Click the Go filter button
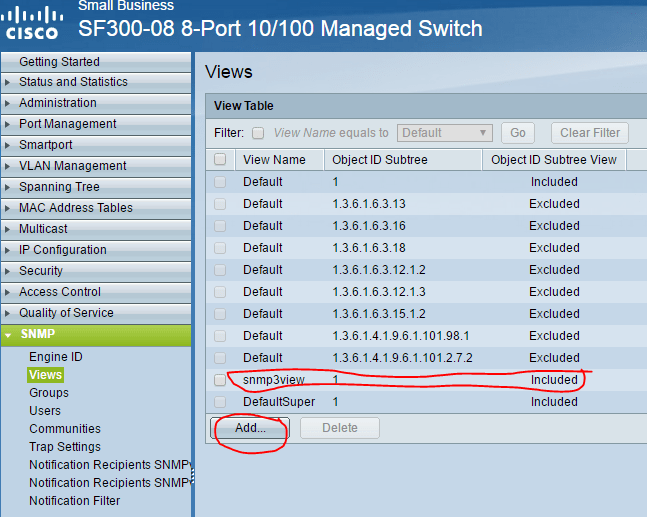The width and height of the screenshot is (647, 517). (x=517, y=133)
